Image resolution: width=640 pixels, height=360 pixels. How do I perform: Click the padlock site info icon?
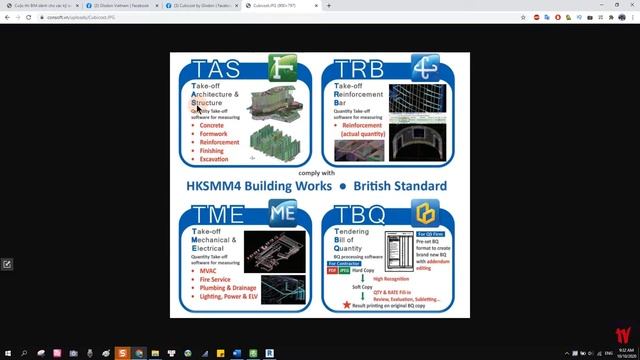click(x=42, y=18)
